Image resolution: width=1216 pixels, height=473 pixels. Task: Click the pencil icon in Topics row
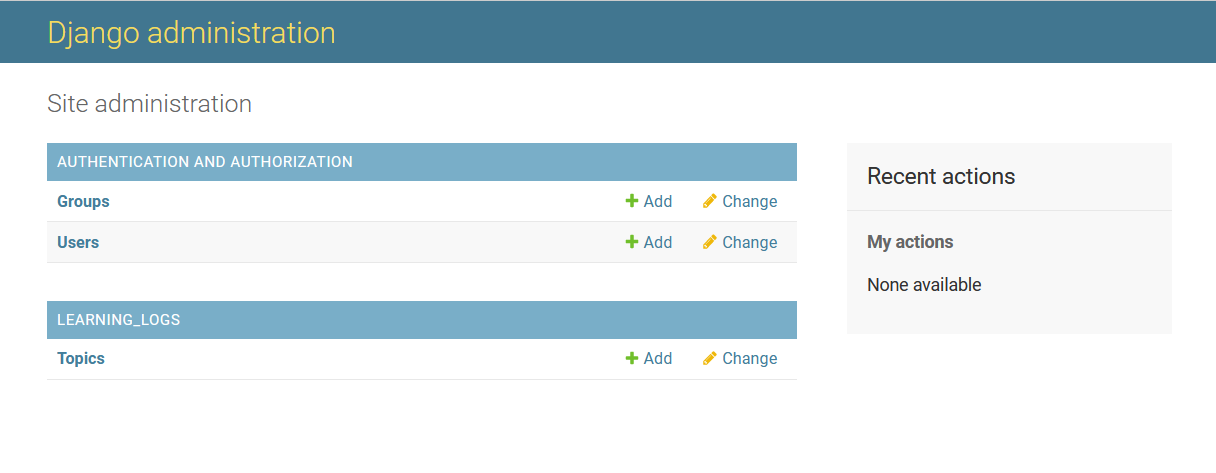(710, 358)
